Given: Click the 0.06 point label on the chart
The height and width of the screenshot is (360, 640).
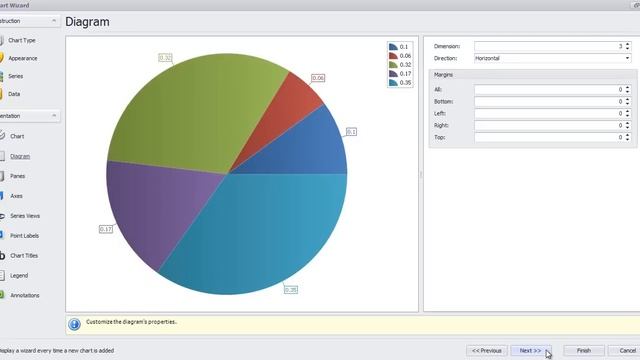Looking at the screenshot, I should click(x=318, y=78).
